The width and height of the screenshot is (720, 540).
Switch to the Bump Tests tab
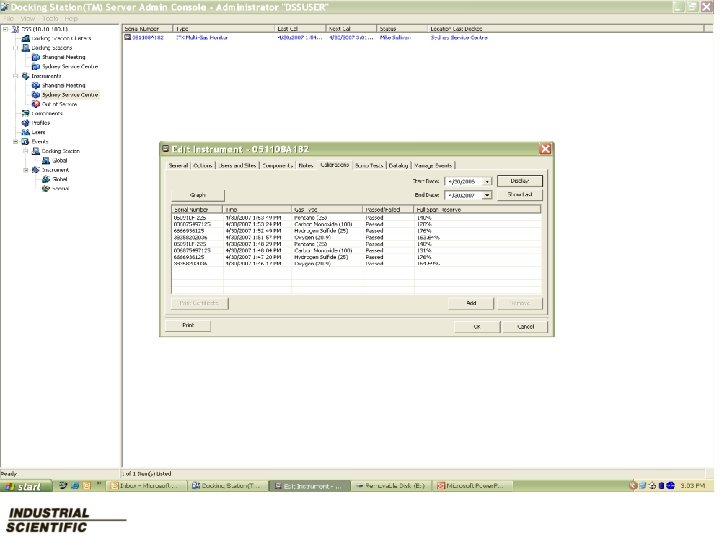[x=369, y=165]
